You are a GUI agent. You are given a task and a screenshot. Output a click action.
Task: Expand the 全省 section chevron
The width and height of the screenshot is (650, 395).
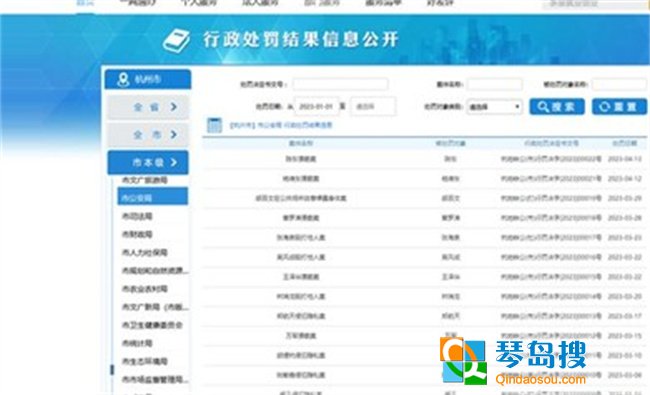(x=174, y=107)
